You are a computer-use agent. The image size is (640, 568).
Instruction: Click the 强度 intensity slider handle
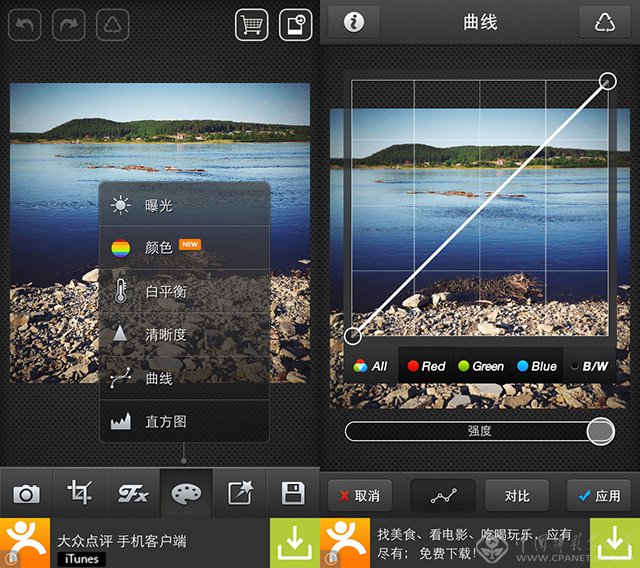(599, 431)
